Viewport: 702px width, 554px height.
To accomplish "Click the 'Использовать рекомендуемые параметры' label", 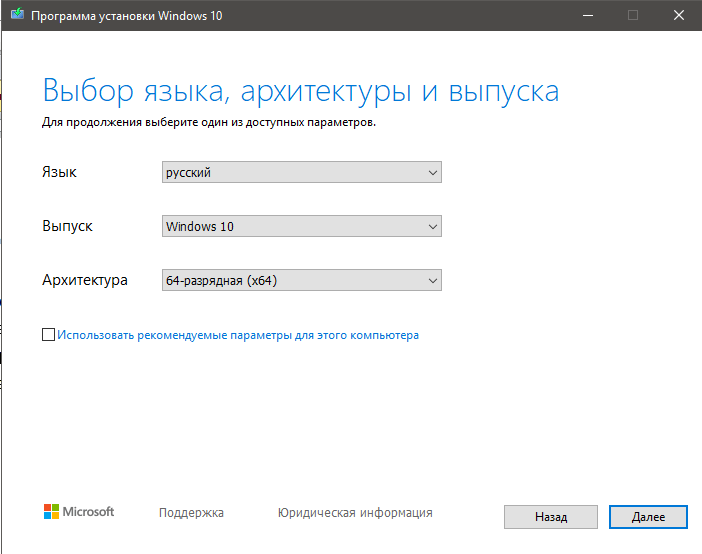I will click(x=238, y=335).
